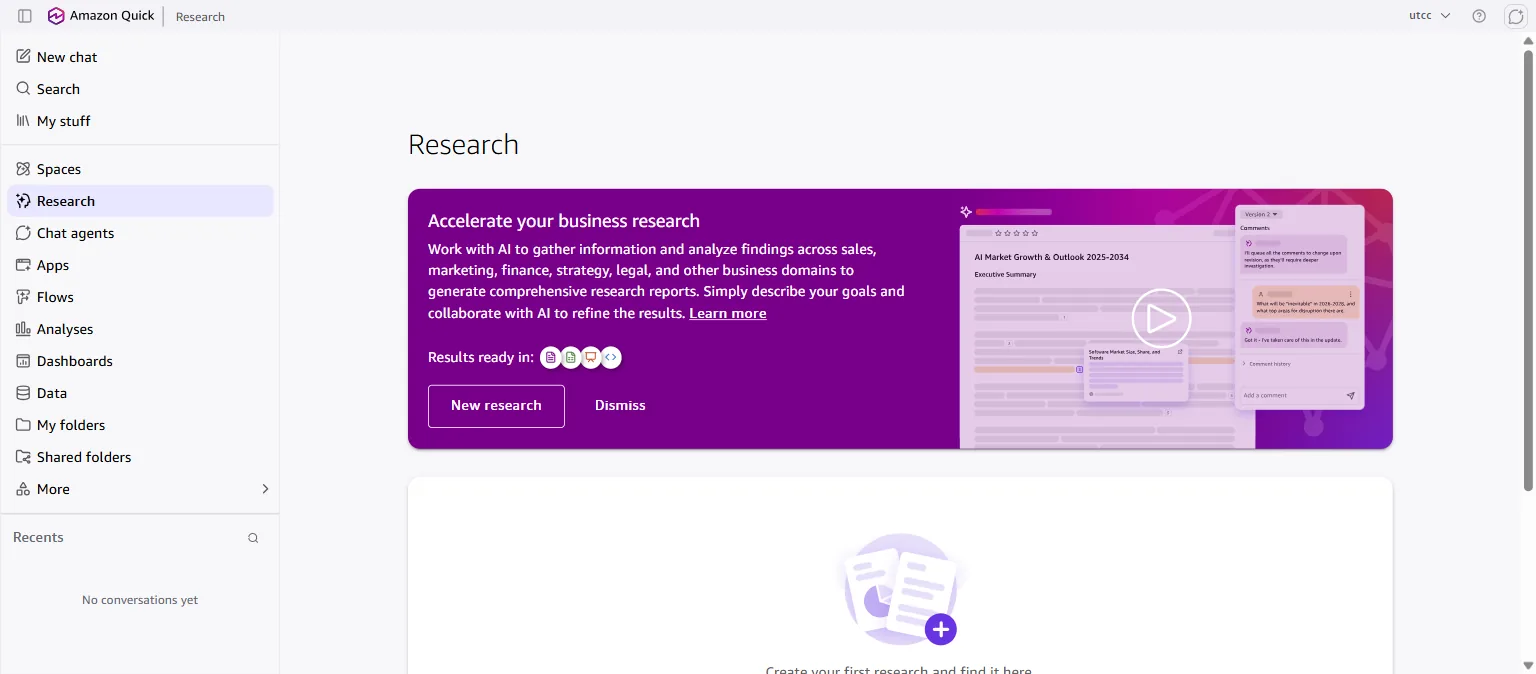Expand the More menu chevron
The image size is (1536, 674).
point(265,489)
